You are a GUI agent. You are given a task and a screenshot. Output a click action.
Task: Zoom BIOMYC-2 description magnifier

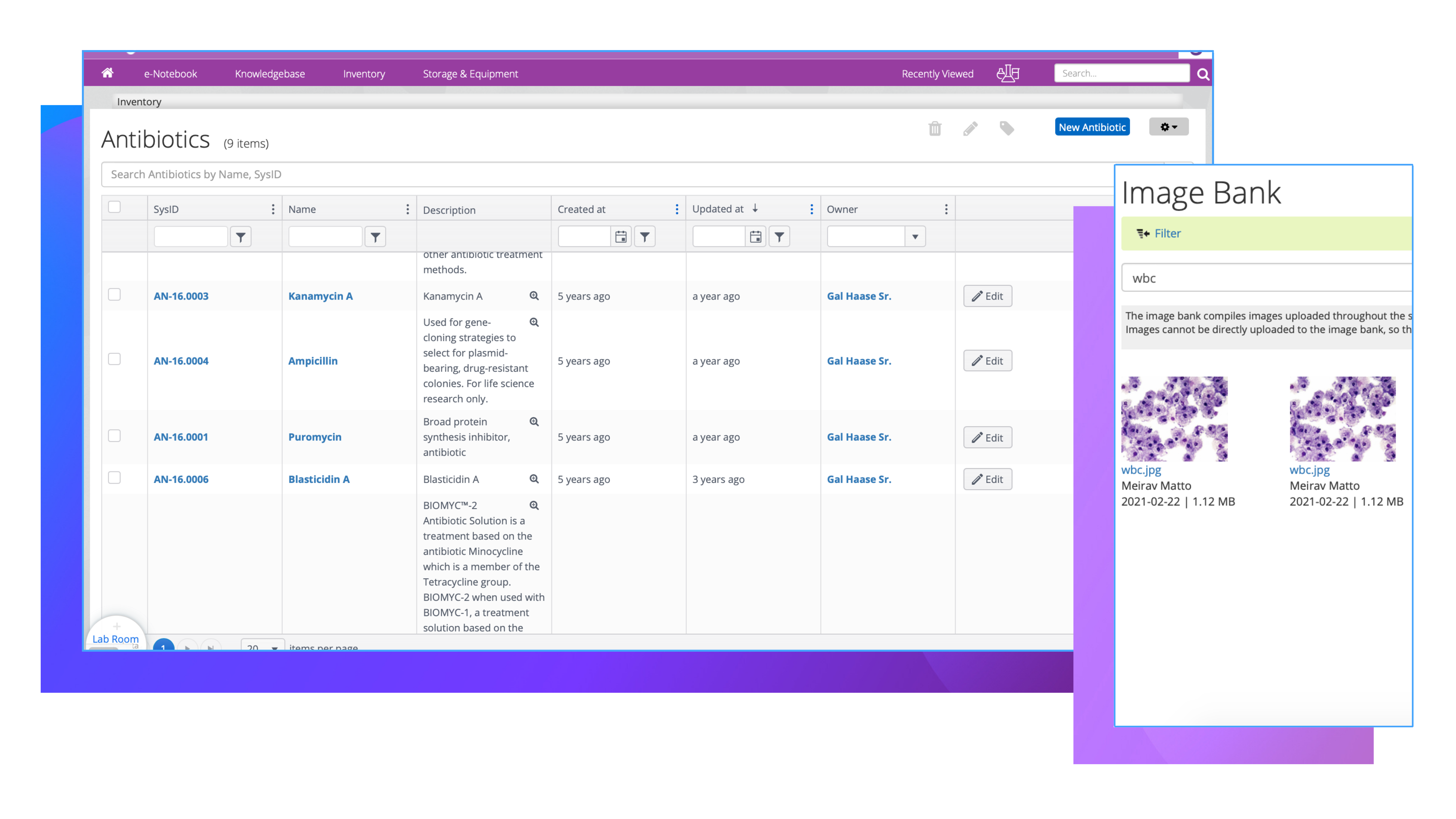pos(534,505)
